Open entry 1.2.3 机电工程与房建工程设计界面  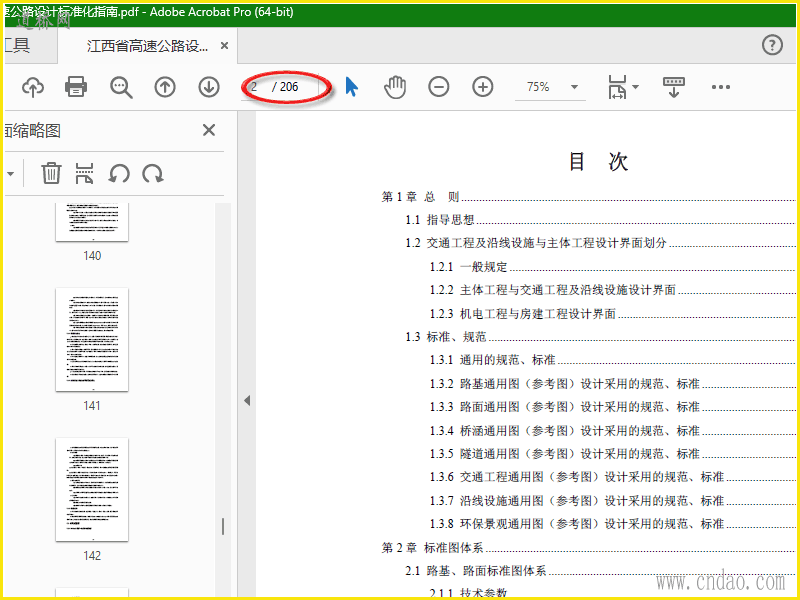click(612, 314)
